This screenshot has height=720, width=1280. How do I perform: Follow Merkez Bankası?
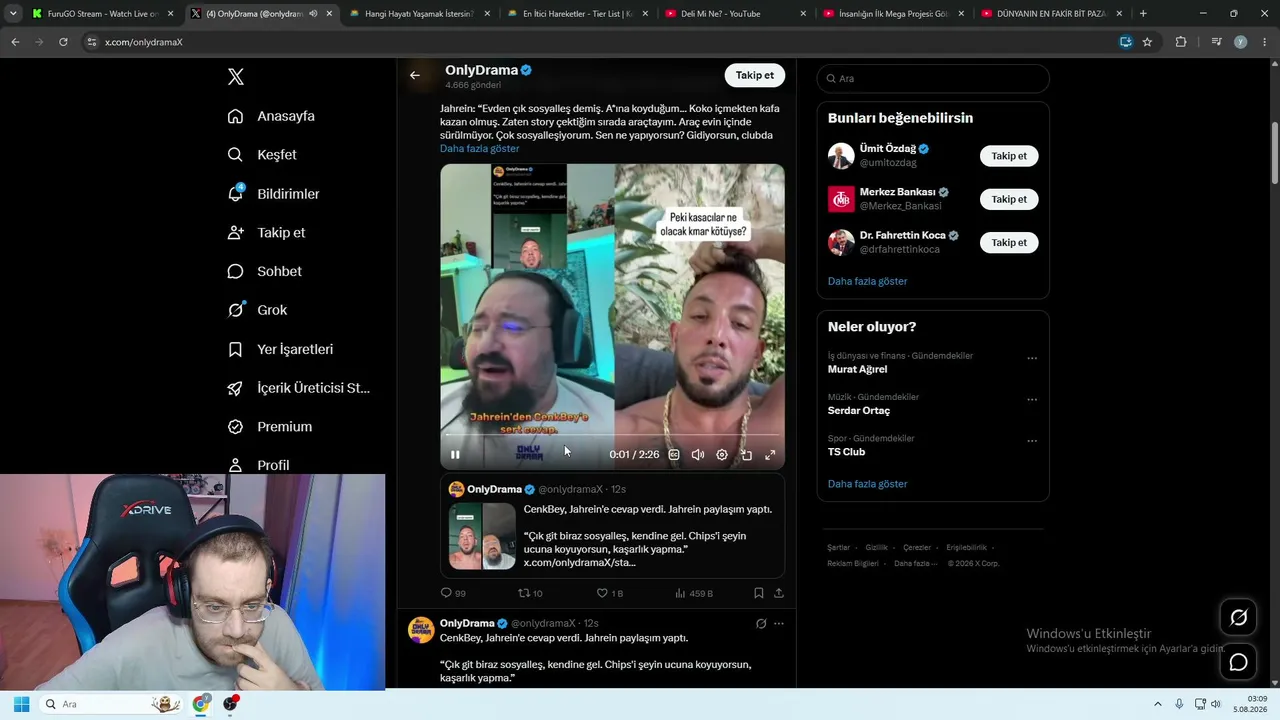pyautogui.click(x=1009, y=199)
